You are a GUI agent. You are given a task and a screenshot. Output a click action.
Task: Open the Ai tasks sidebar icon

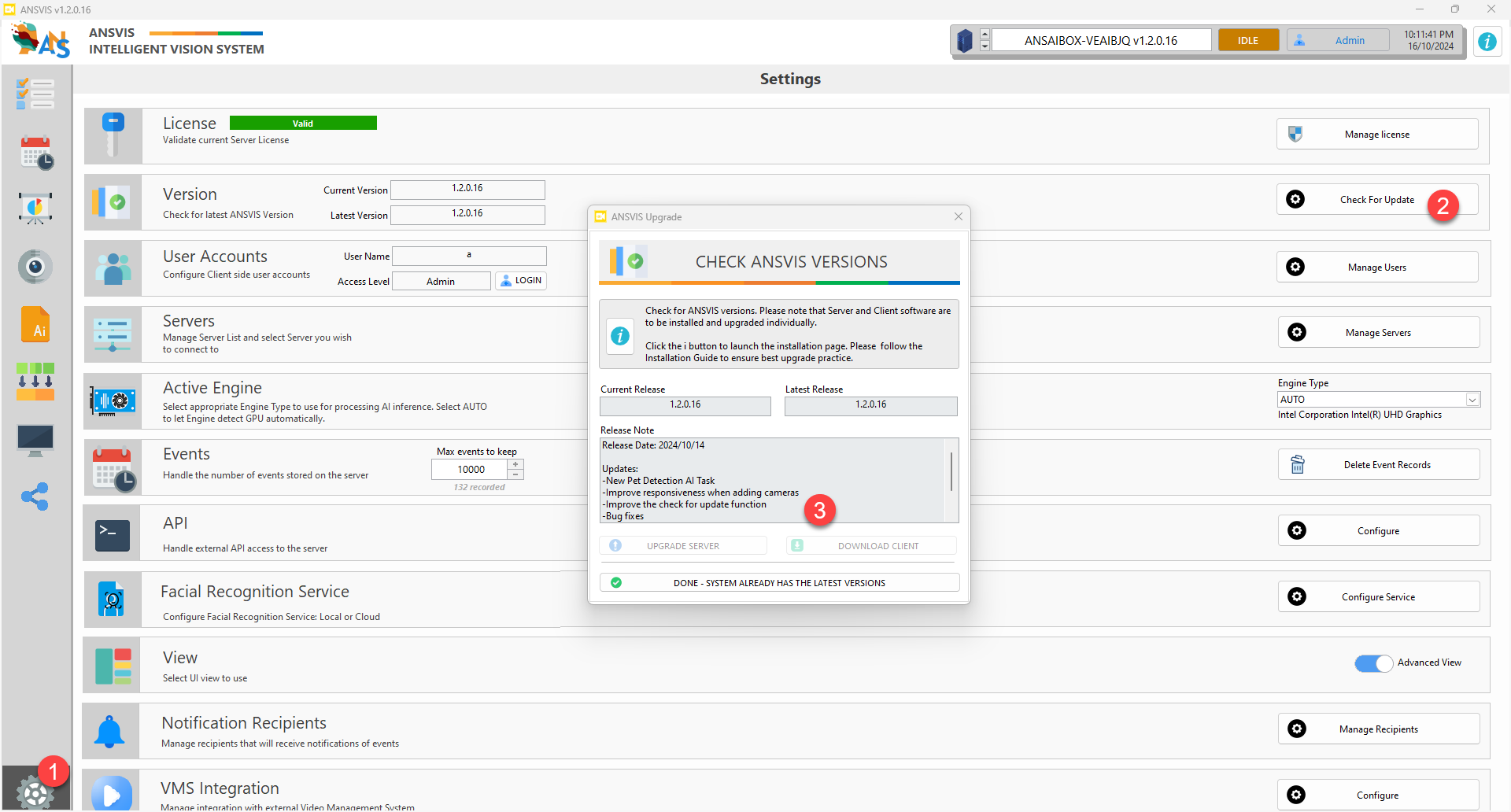tap(35, 324)
